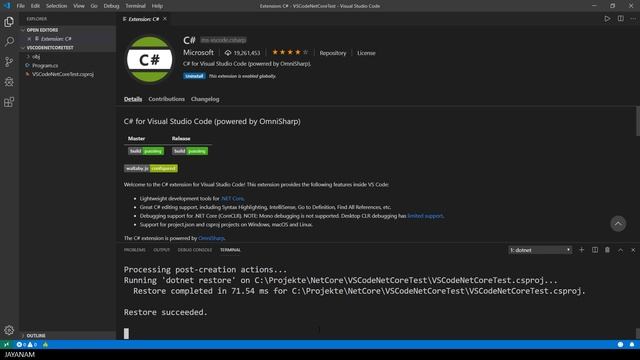
Task: Open the Edit menu
Action: point(35,6)
